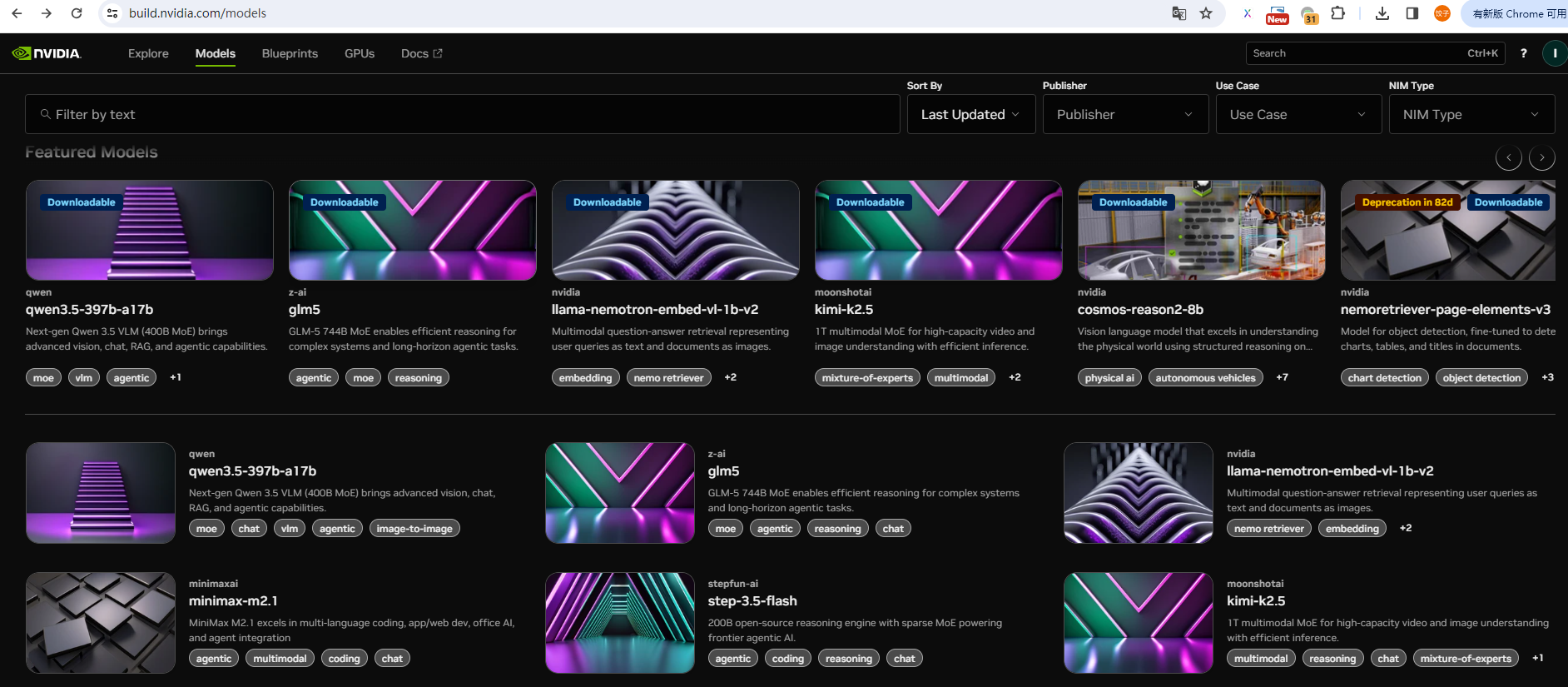1568x687 pixels.
Task: Click the minimax-m2.1 list thumbnail
Action: coord(101,623)
